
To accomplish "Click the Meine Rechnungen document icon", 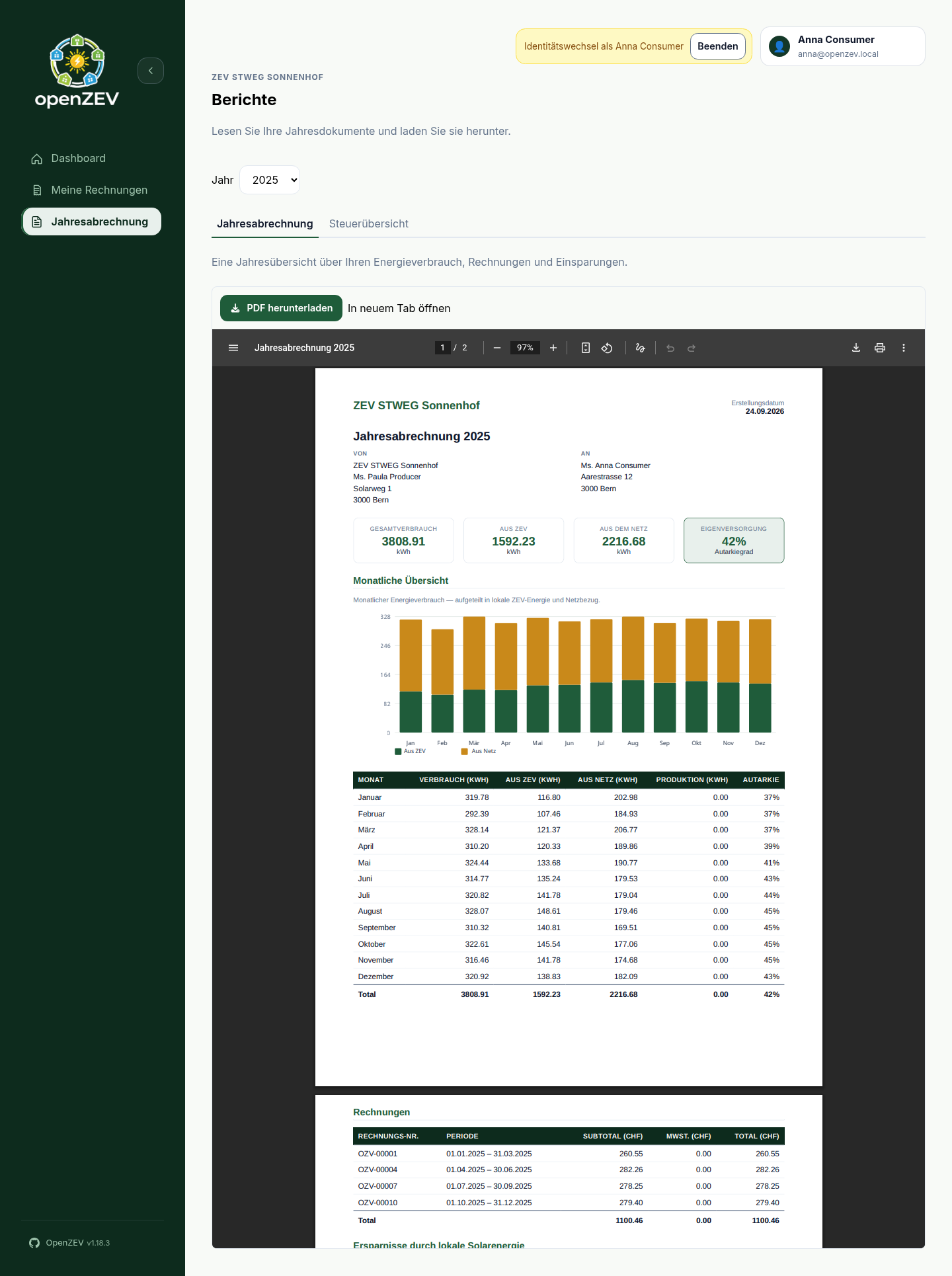I will click(37, 190).
